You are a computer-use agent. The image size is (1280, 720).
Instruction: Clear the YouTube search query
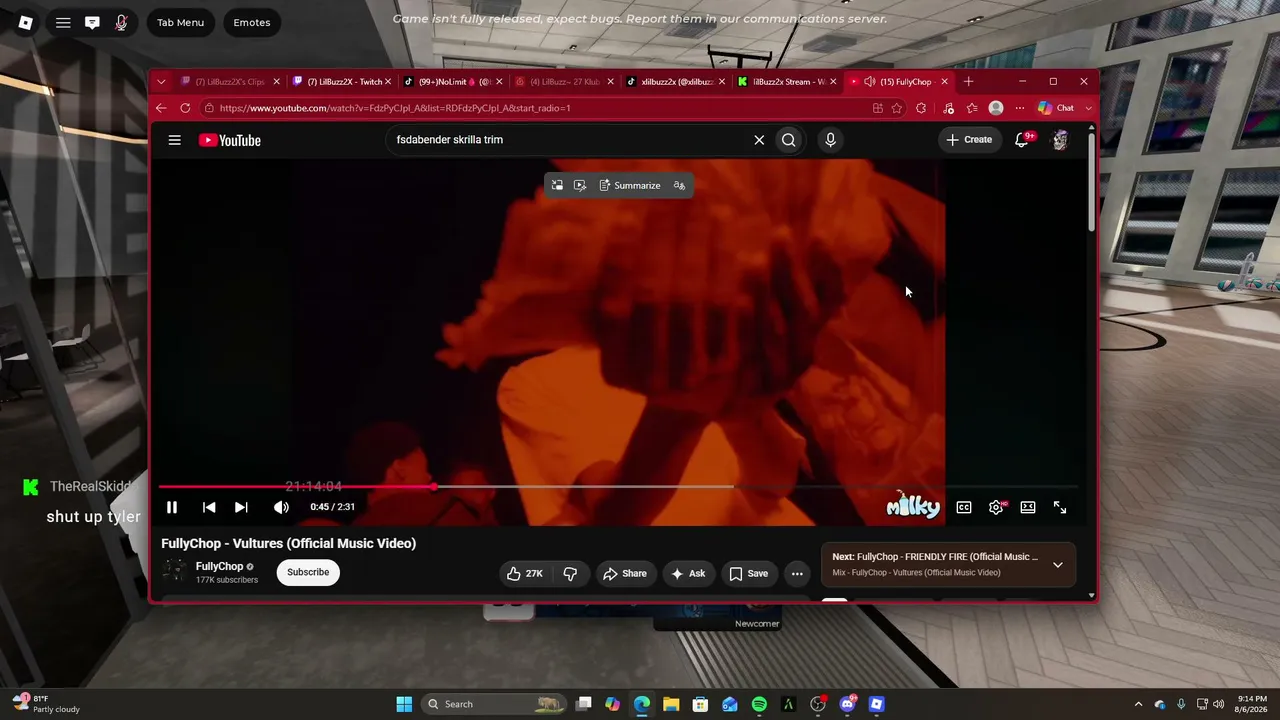[x=759, y=140]
